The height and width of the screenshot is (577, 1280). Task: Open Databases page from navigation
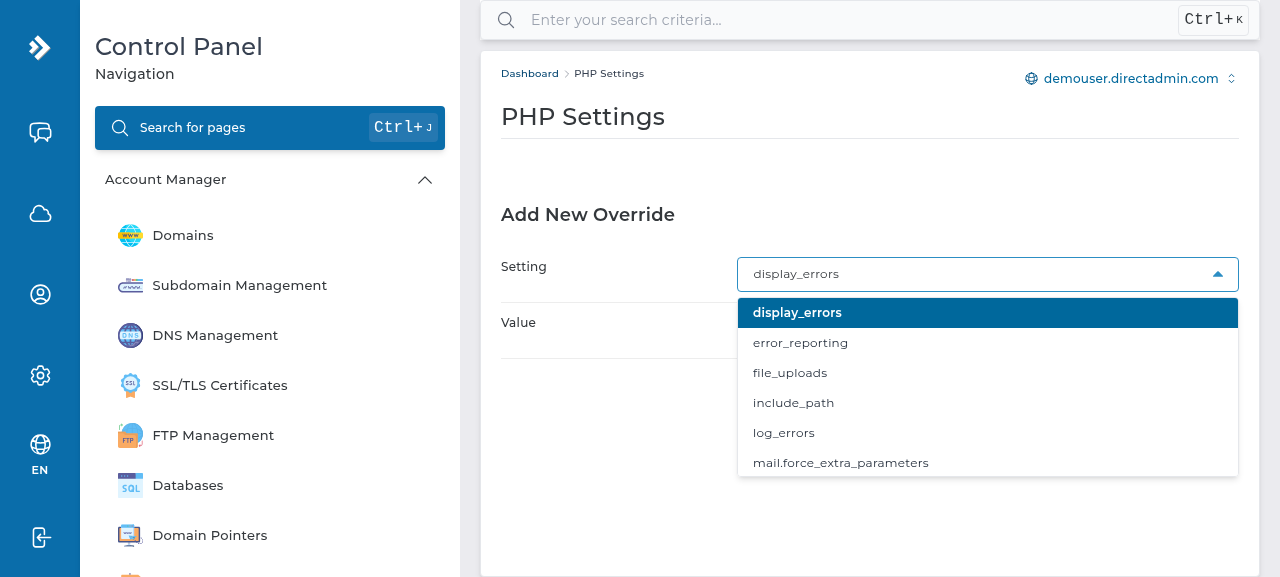point(188,486)
